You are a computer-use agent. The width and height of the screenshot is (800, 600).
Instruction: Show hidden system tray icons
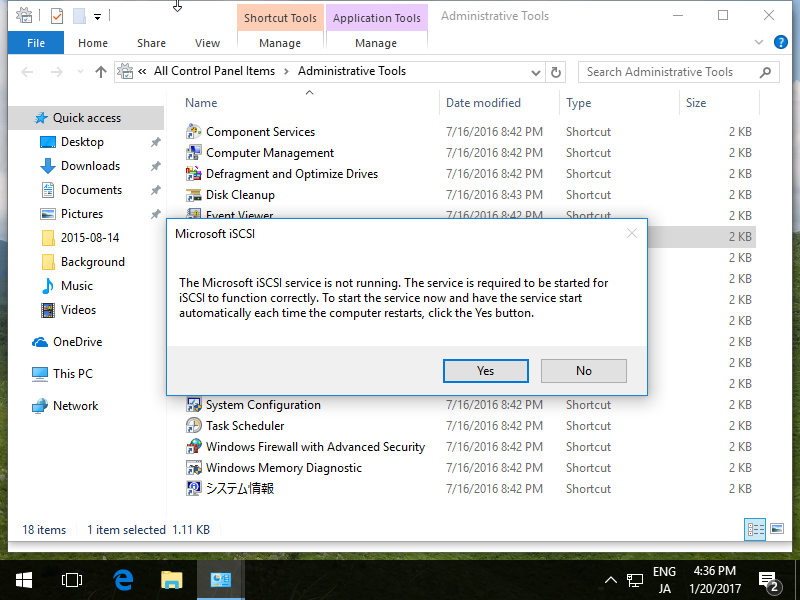(x=611, y=580)
